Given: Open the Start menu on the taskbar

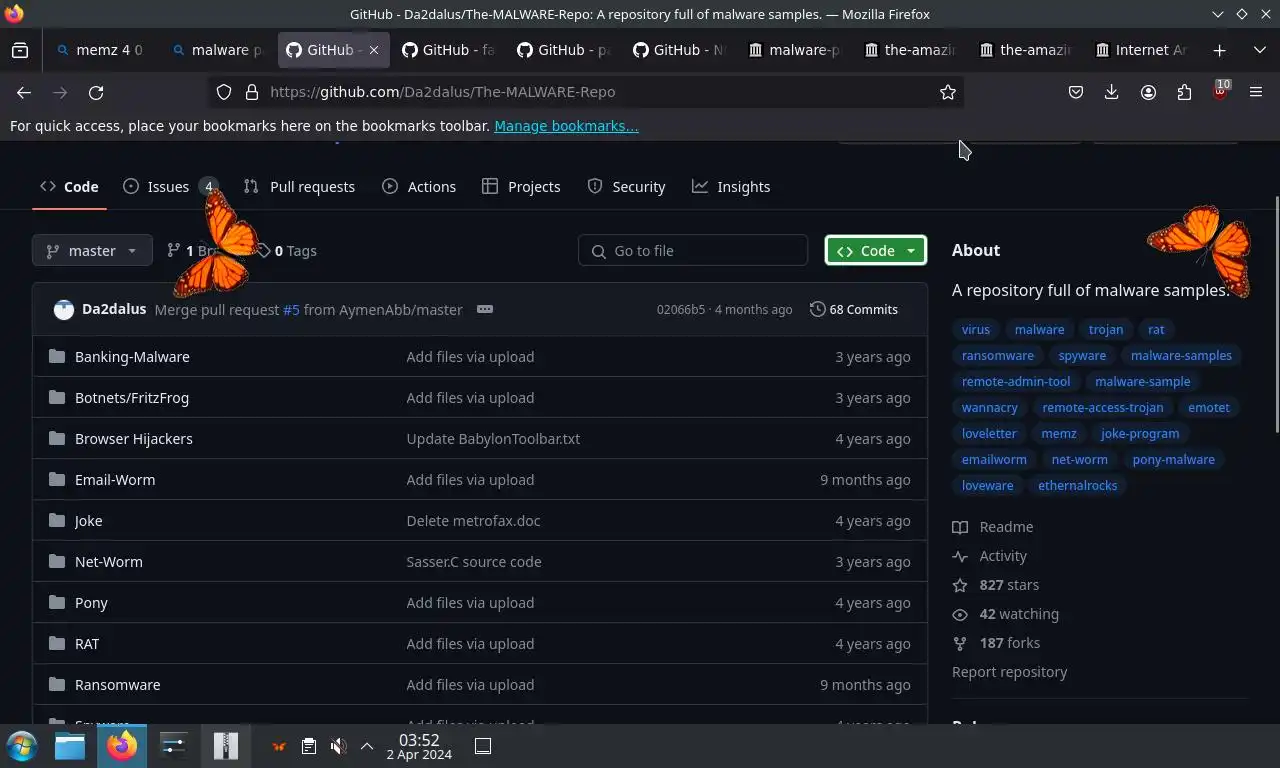Looking at the screenshot, I should coord(22,746).
